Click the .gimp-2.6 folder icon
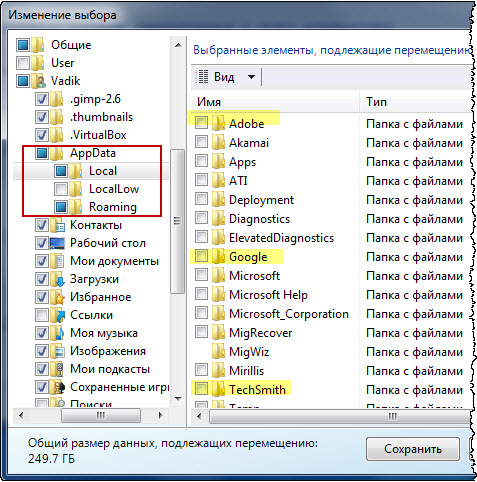This screenshot has height=482, width=477. coord(57,99)
